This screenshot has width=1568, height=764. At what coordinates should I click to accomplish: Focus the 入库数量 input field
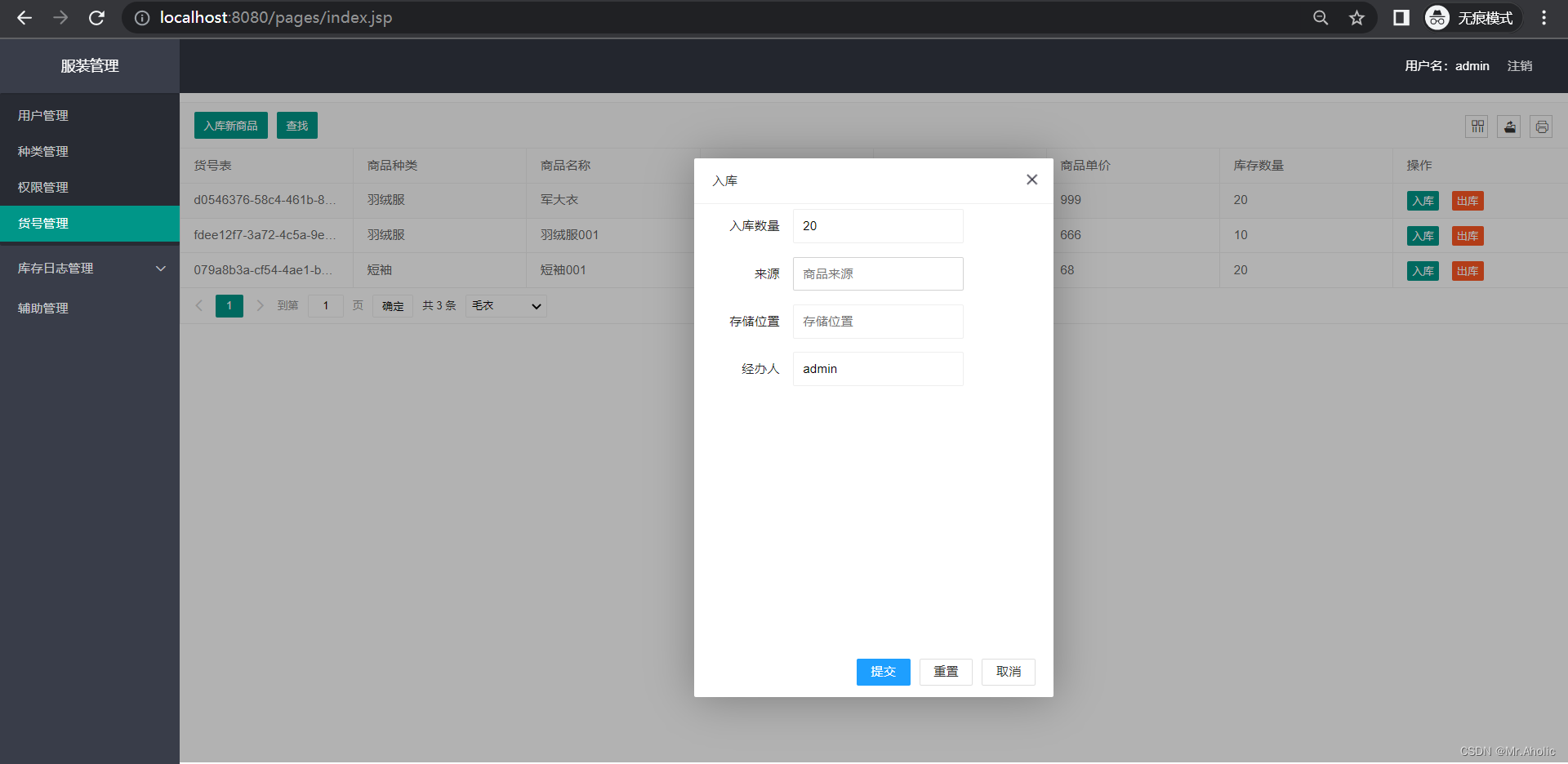tap(878, 226)
